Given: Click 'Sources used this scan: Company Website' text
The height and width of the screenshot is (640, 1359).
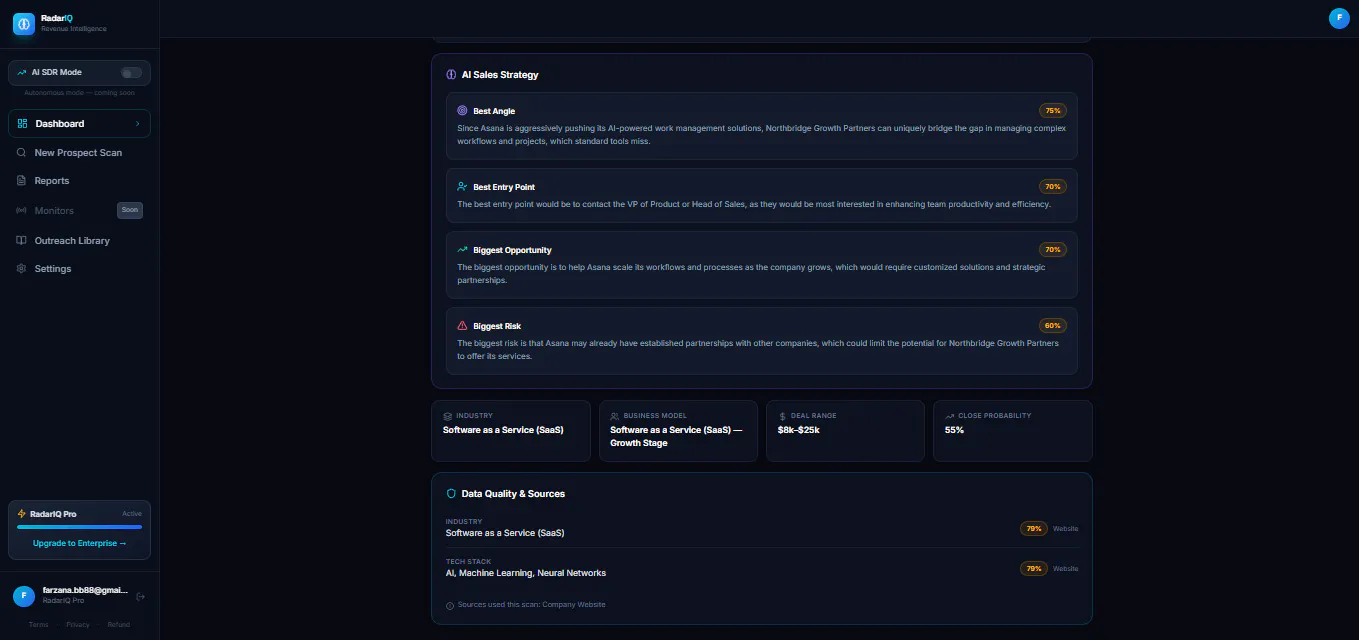Looking at the screenshot, I should pos(531,605).
